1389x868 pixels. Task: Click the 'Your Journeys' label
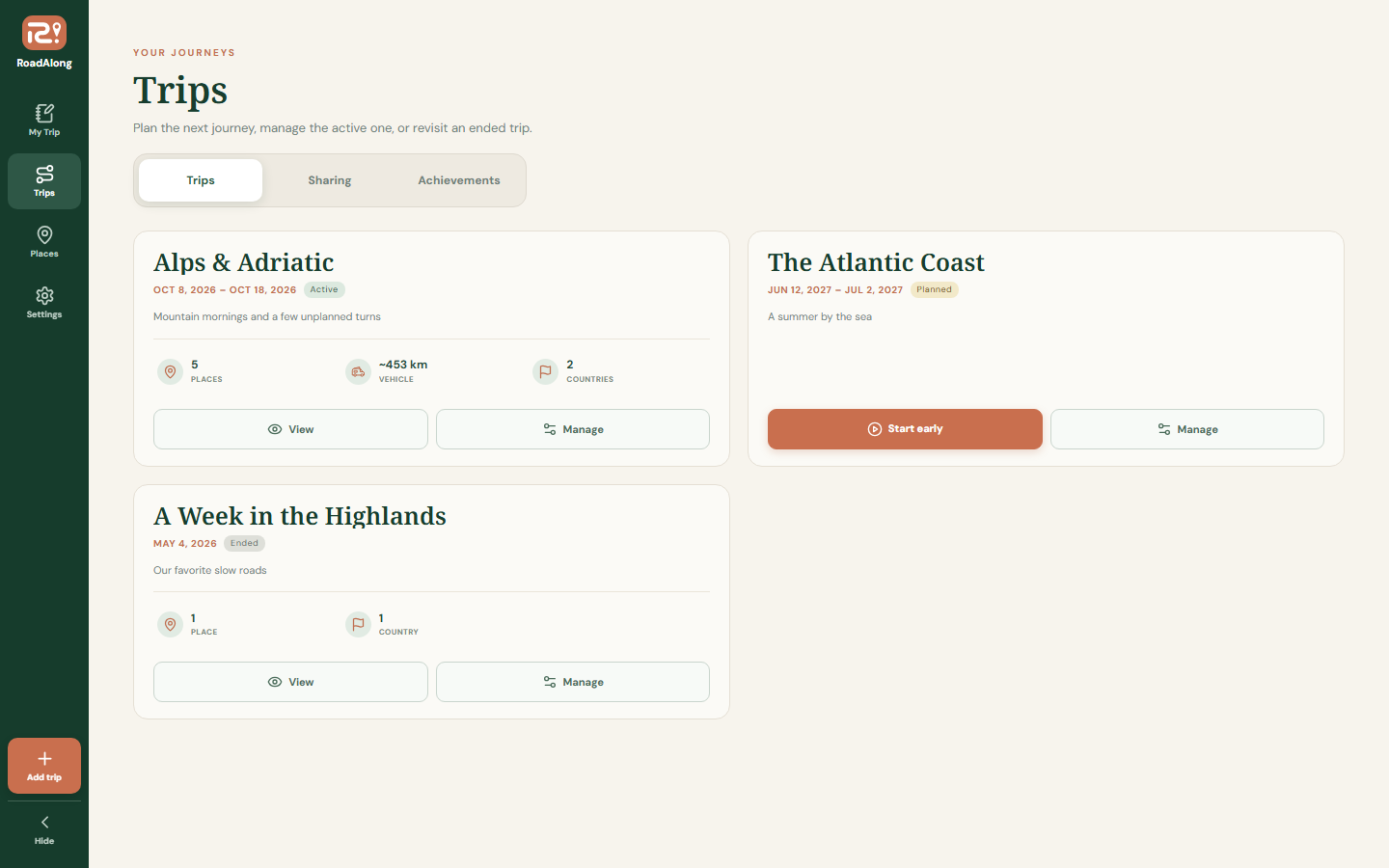(x=184, y=53)
